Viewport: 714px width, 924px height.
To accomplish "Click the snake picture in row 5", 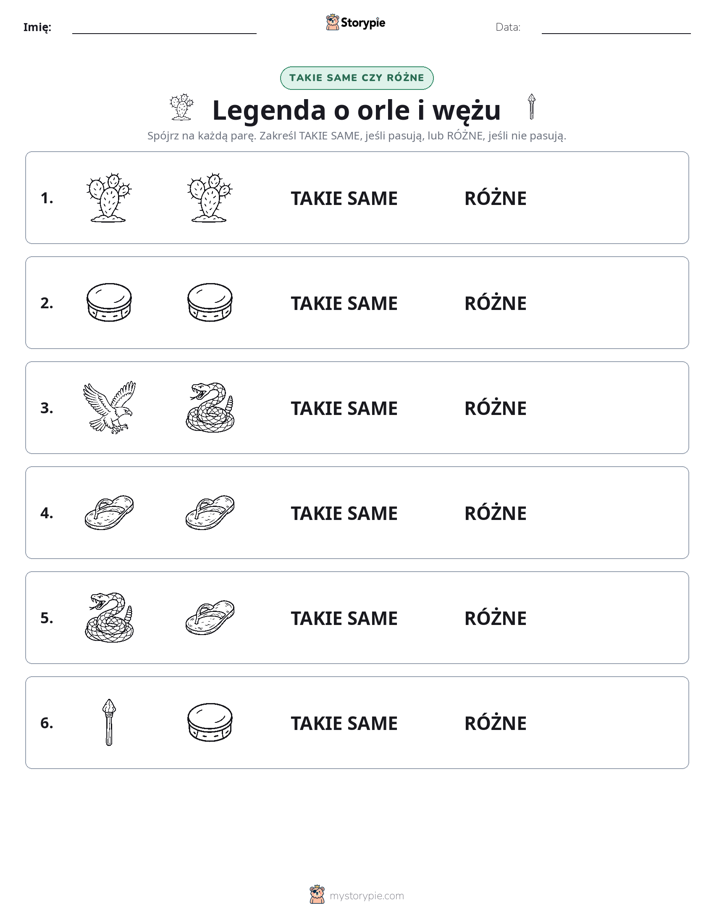I will (x=109, y=618).
